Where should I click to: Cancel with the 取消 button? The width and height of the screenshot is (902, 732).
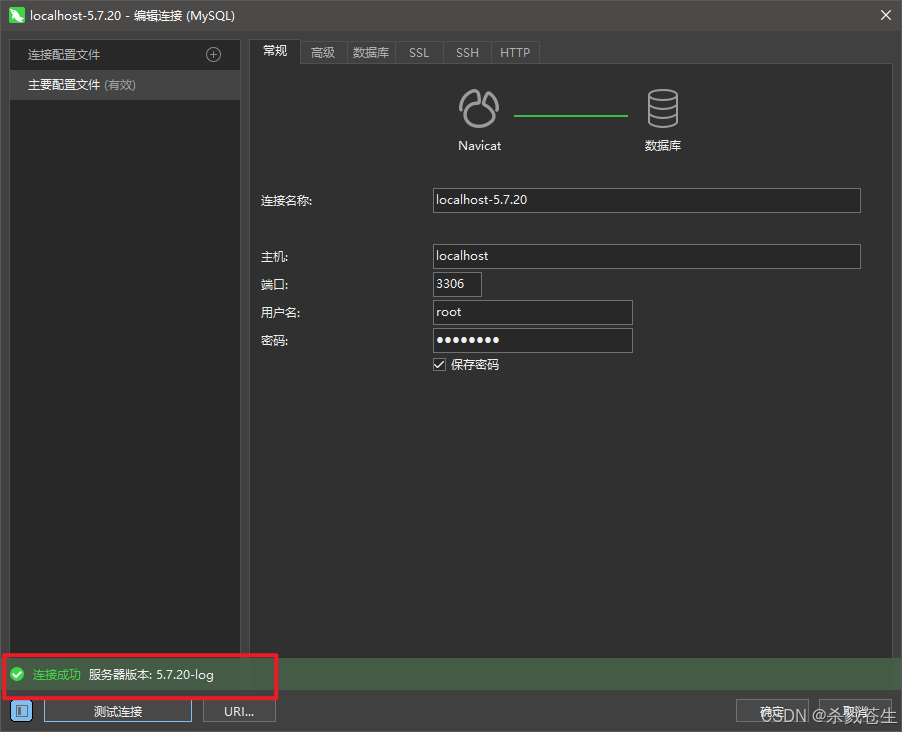pos(855,711)
